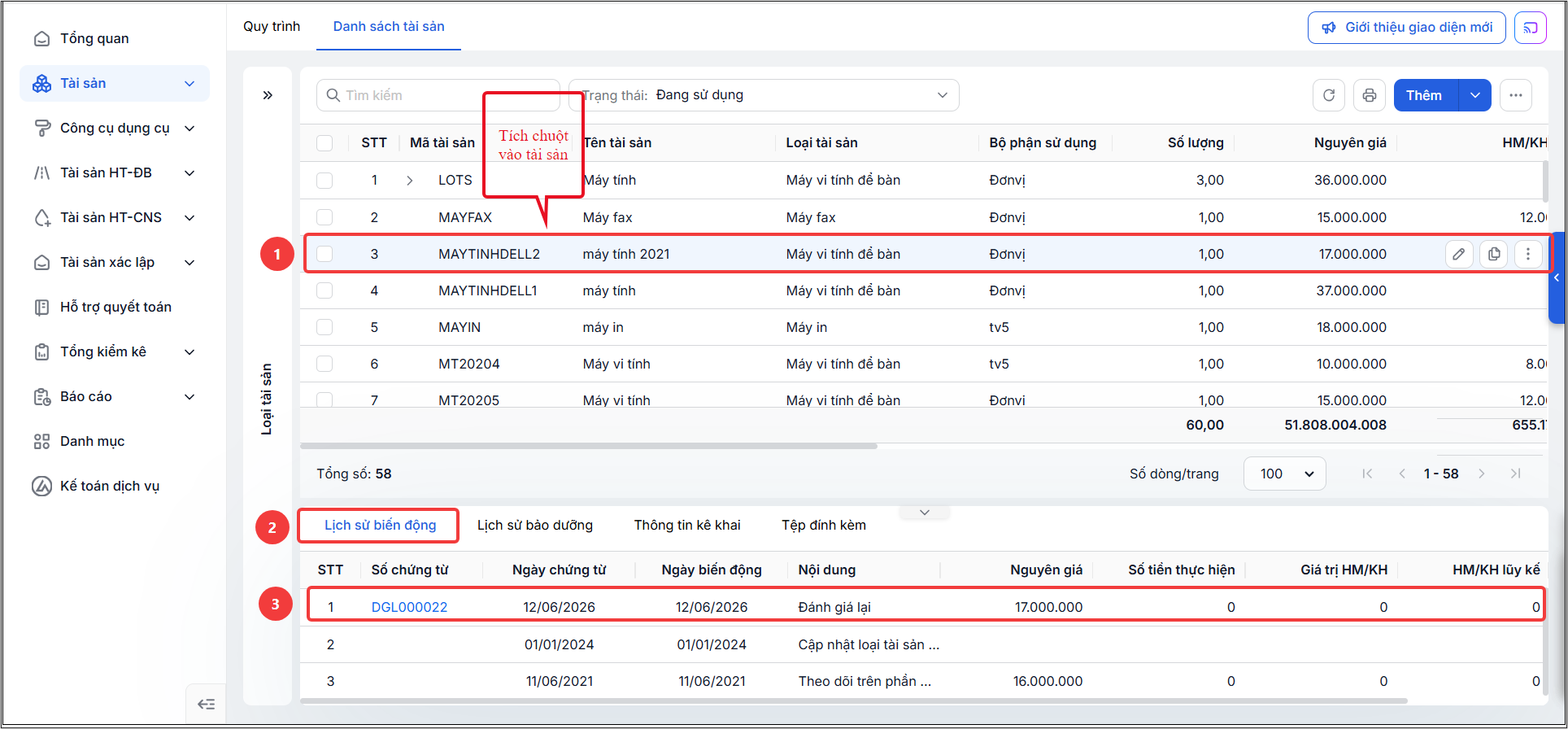
Task: Click the Tài sản xác lập icon
Action: point(41,263)
